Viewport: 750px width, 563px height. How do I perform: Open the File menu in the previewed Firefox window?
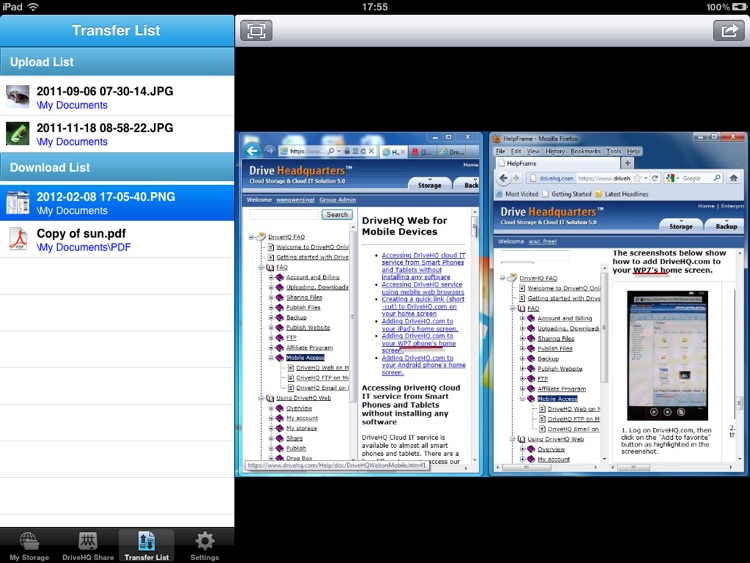[x=501, y=151]
